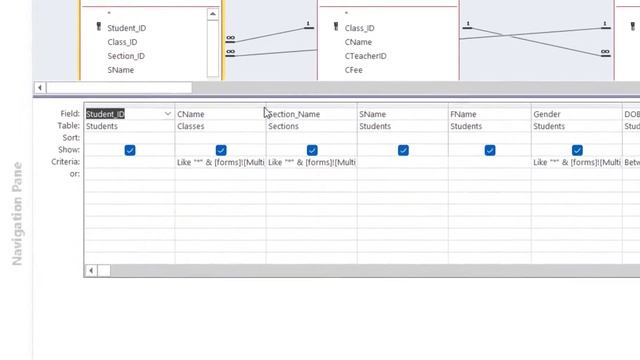
Task: Click the table pane horizontal scrollbar thumb
Action: coord(119,87)
